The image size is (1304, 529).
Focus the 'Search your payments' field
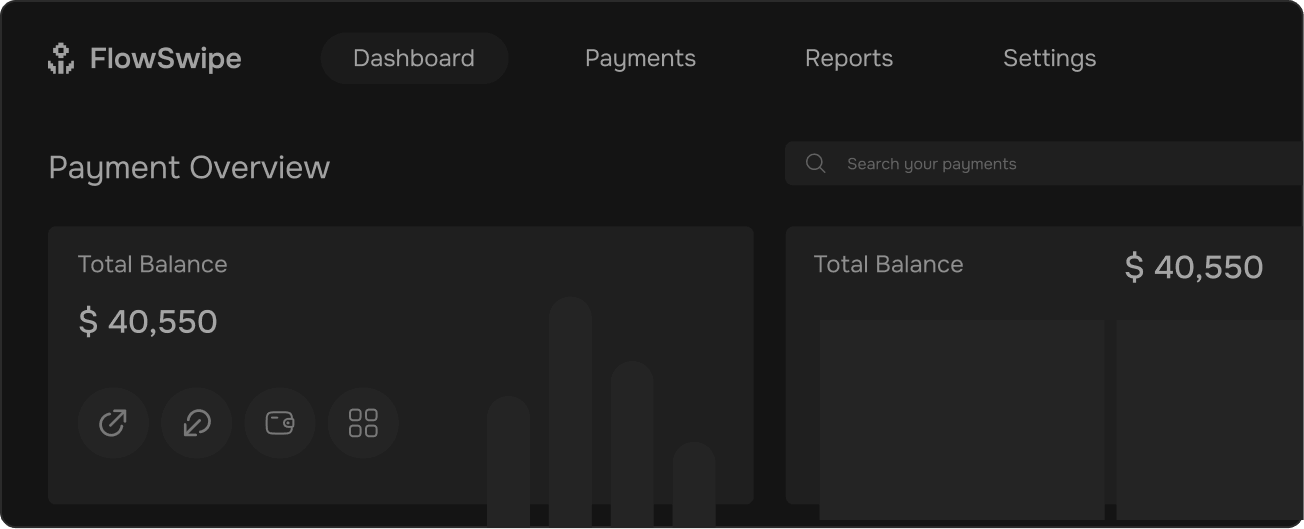click(x=1044, y=163)
